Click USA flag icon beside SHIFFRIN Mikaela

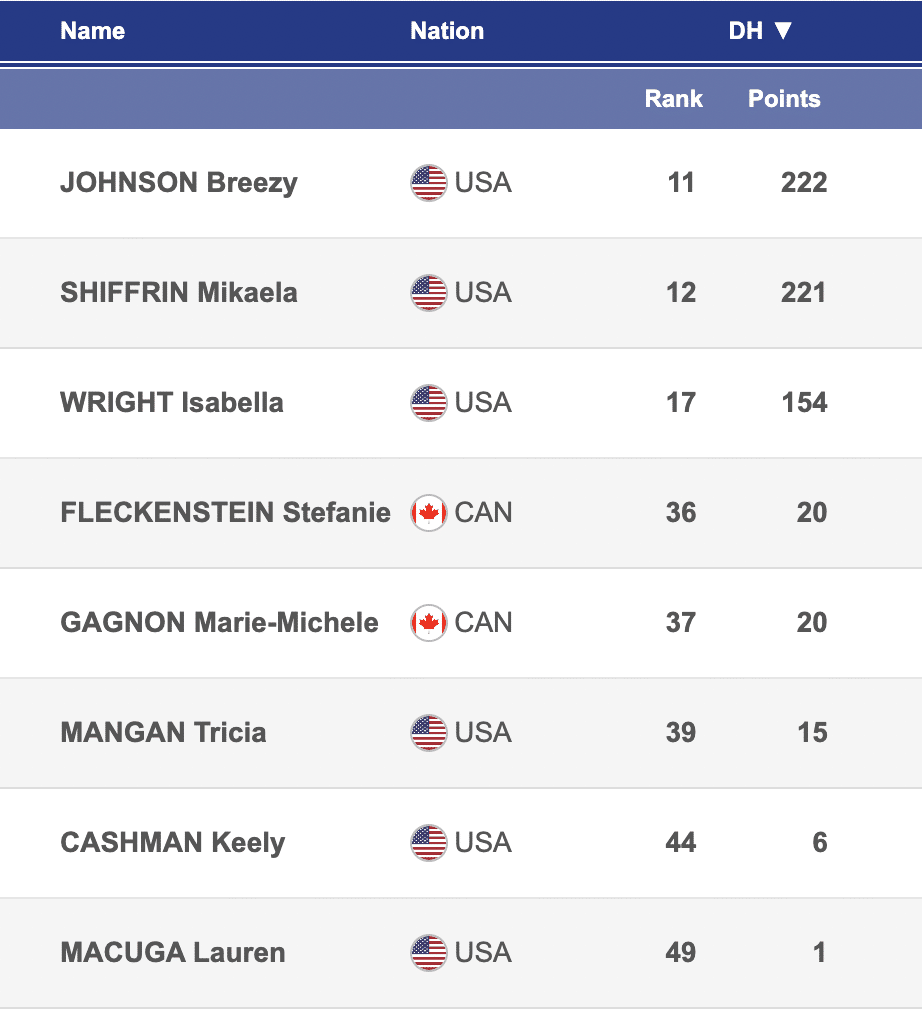[428, 293]
